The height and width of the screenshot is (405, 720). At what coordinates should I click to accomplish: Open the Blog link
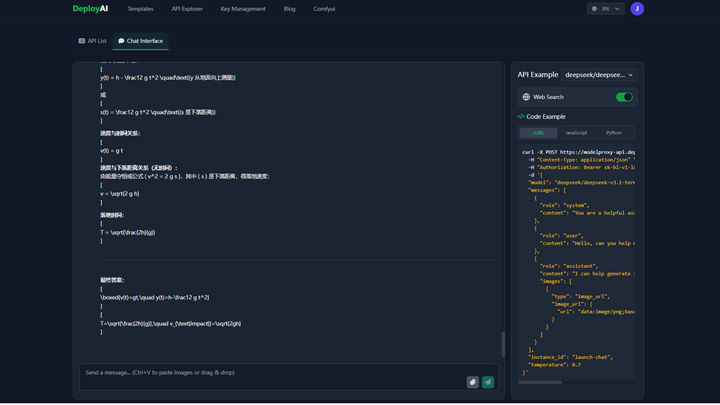click(x=289, y=9)
